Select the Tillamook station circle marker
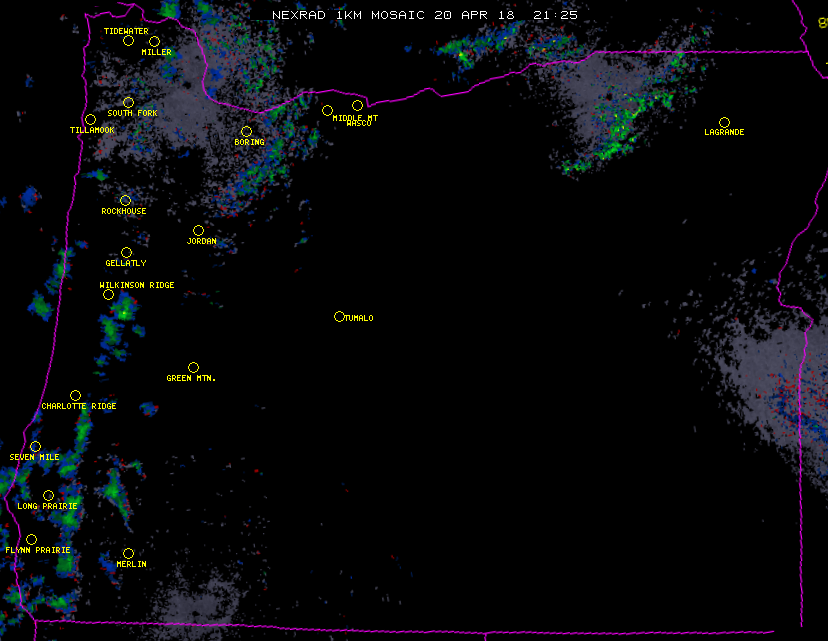Viewport: 828px width, 641px height. pyautogui.click(x=90, y=120)
